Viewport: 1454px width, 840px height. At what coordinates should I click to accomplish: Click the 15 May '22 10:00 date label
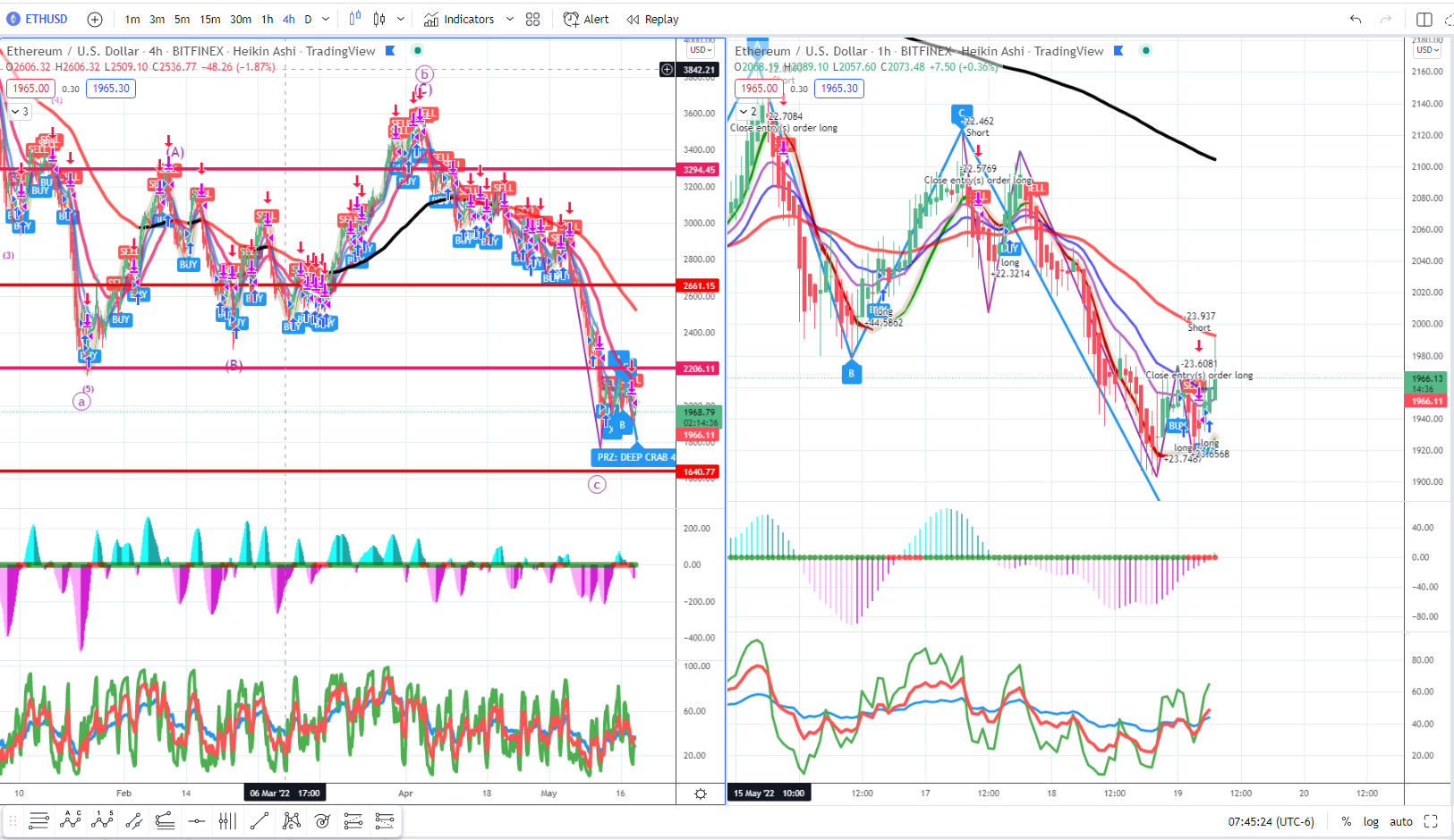770,793
